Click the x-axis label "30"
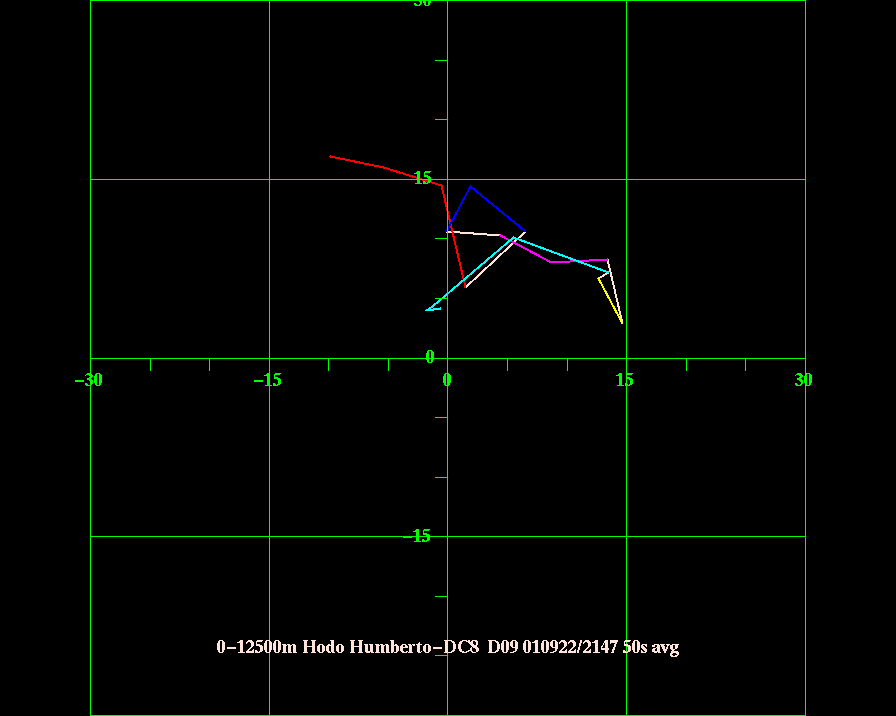Screen dimensions: 896x716 click(803, 380)
